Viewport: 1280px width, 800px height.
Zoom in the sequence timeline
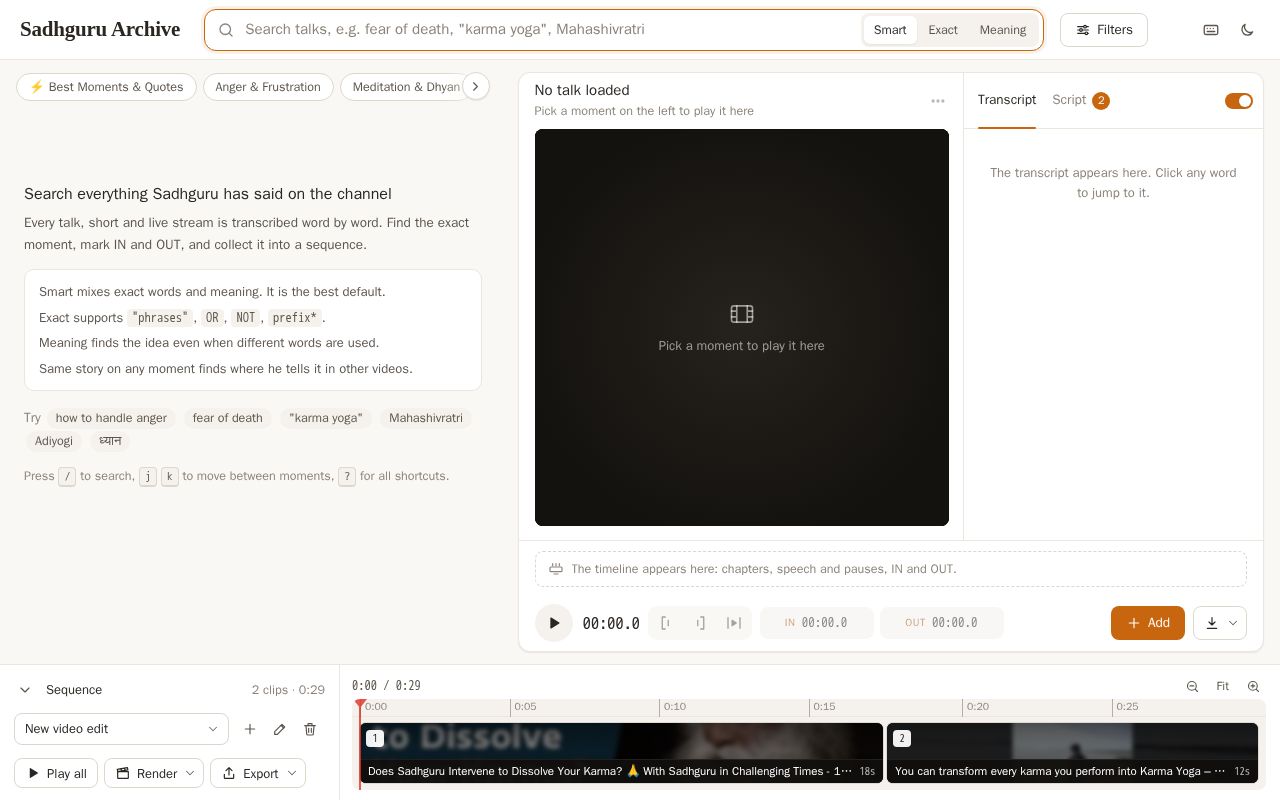click(1253, 686)
